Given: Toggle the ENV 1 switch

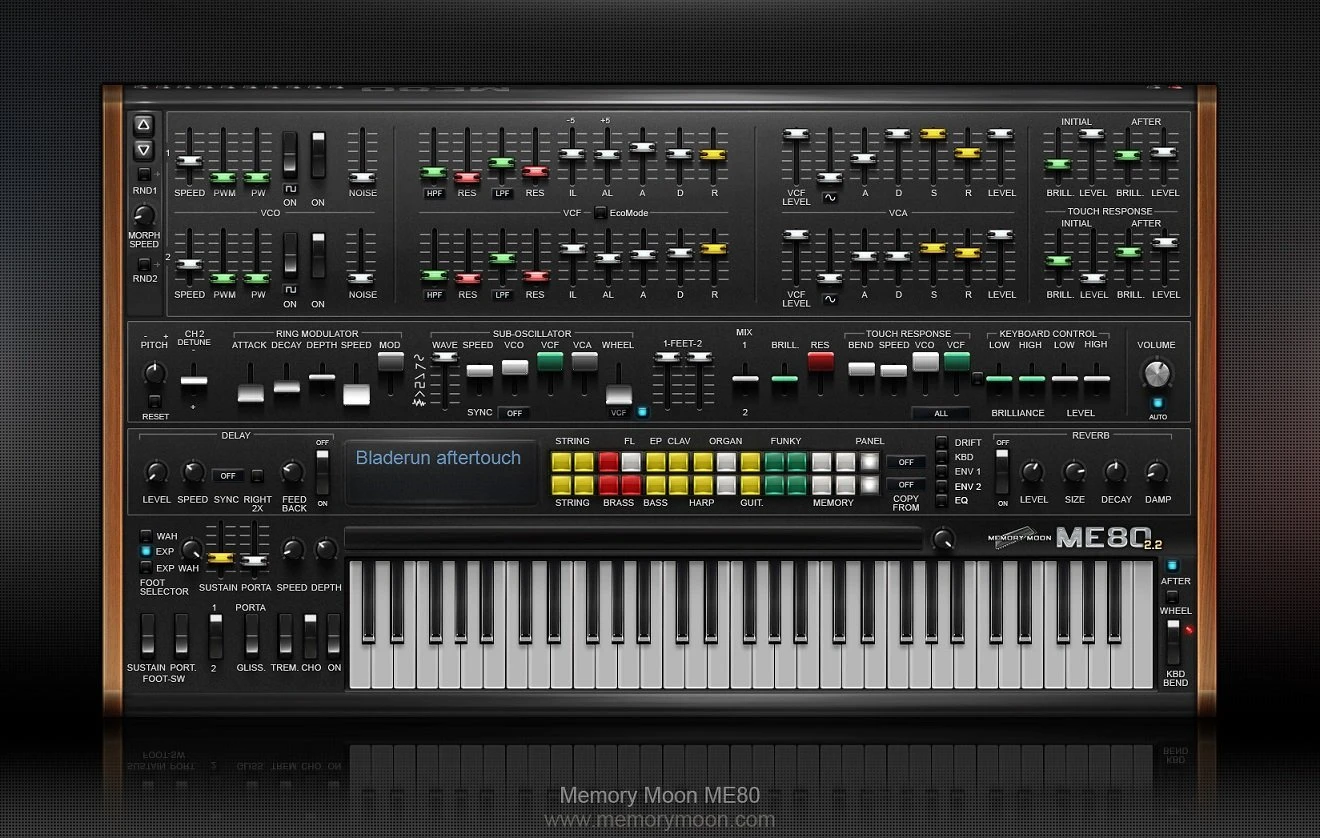Looking at the screenshot, I should (941, 471).
